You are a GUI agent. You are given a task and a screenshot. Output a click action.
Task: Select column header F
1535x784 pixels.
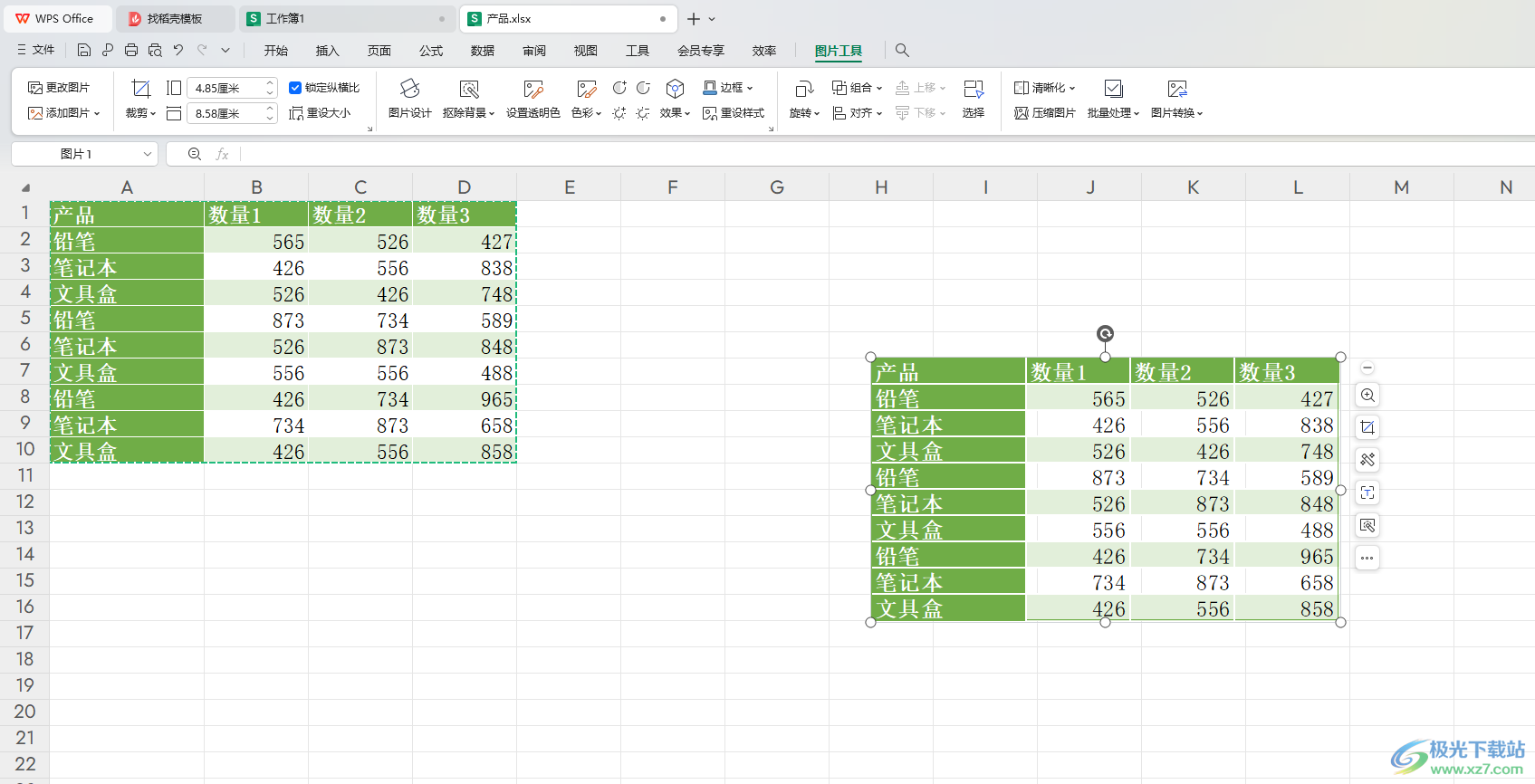(x=673, y=187)
